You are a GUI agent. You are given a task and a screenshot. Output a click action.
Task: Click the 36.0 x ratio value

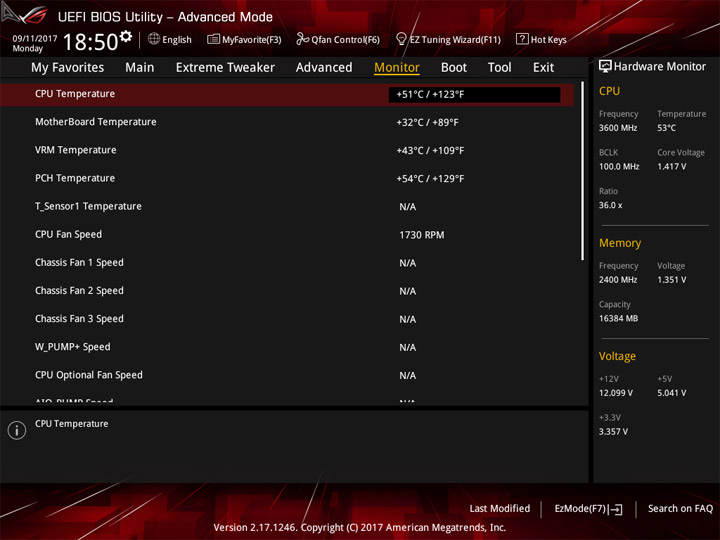610,206
